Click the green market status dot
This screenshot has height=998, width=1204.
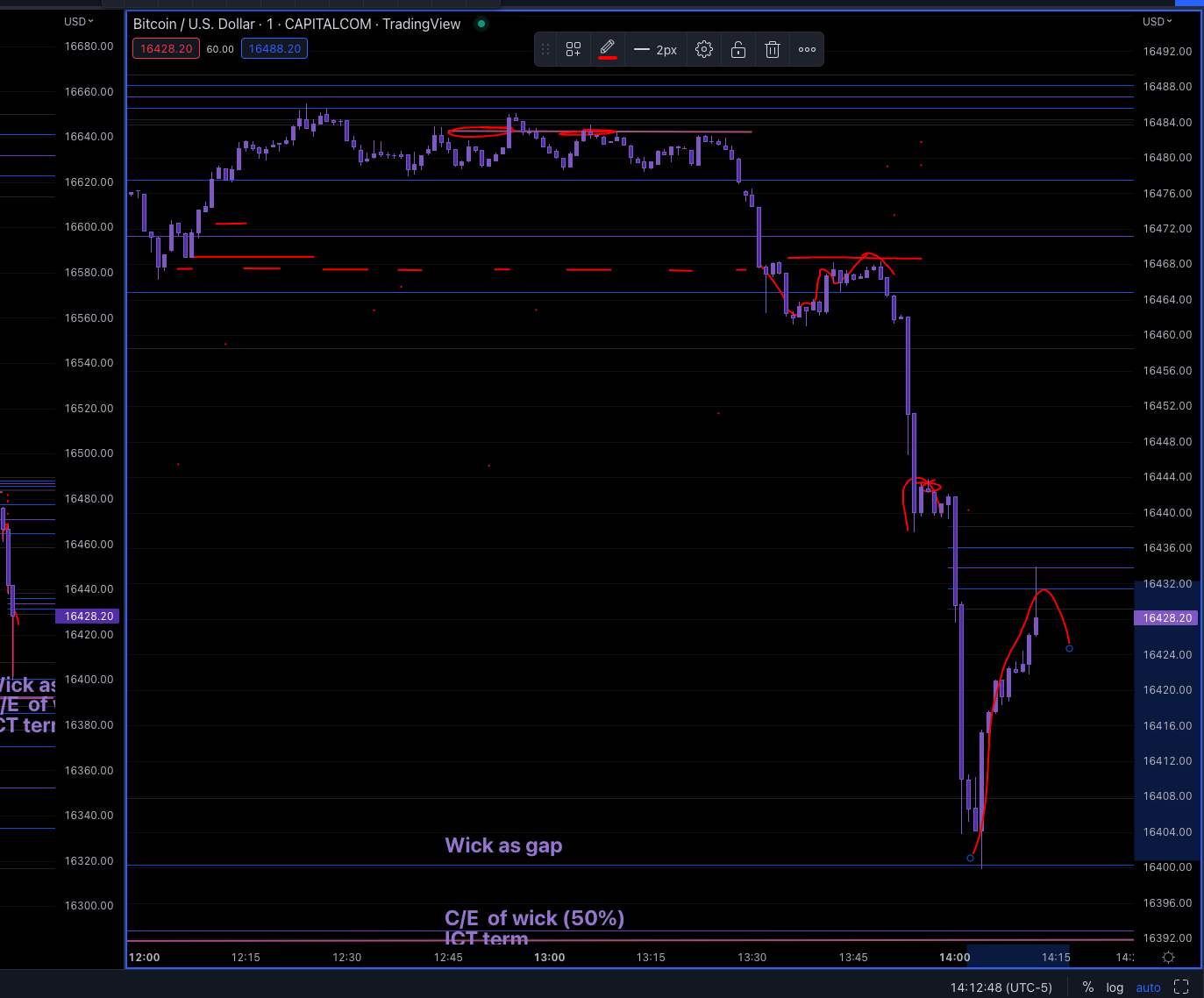coord(481,25)
